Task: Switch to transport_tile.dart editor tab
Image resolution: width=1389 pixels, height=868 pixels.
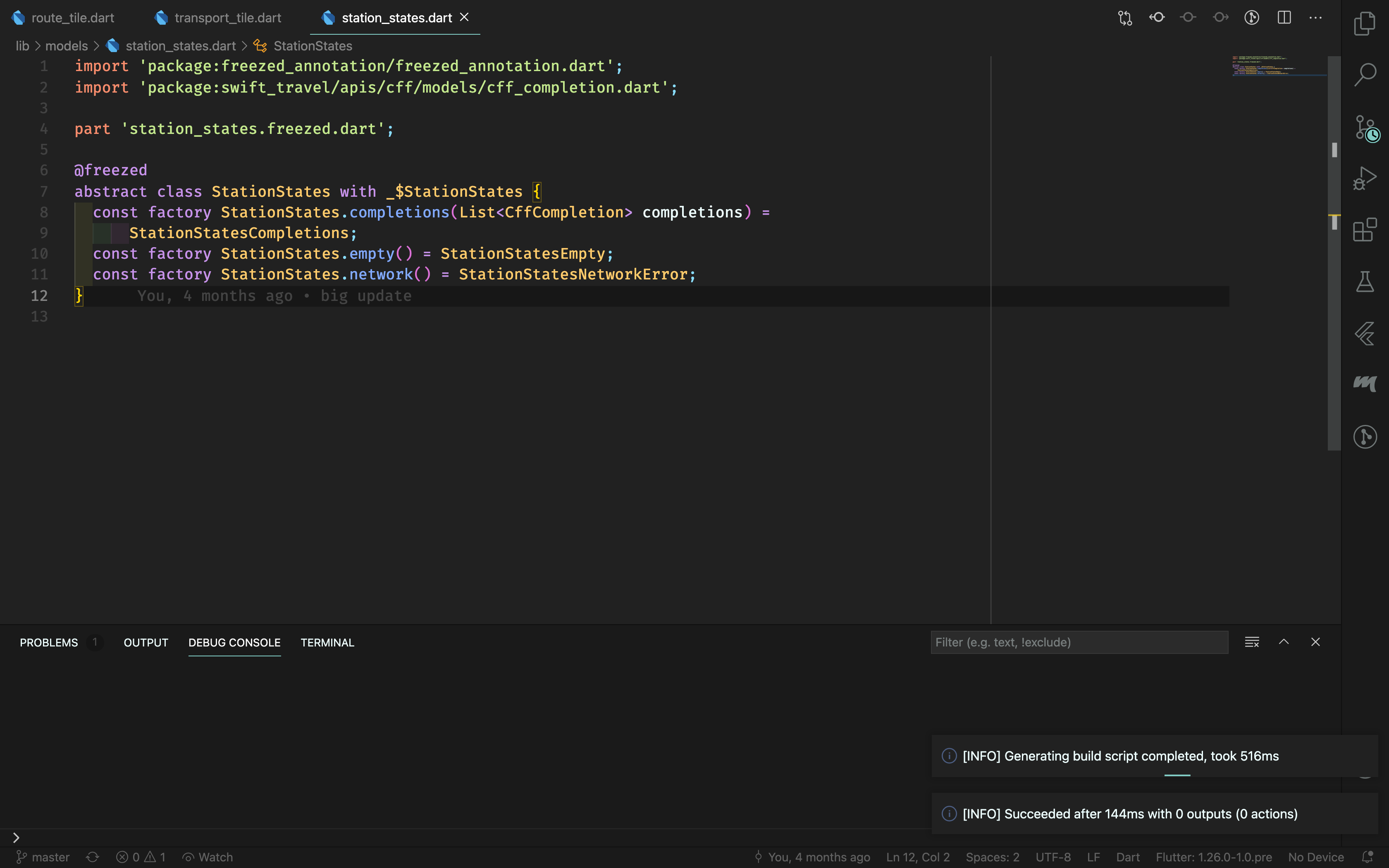Action: (x=227, y=18)
